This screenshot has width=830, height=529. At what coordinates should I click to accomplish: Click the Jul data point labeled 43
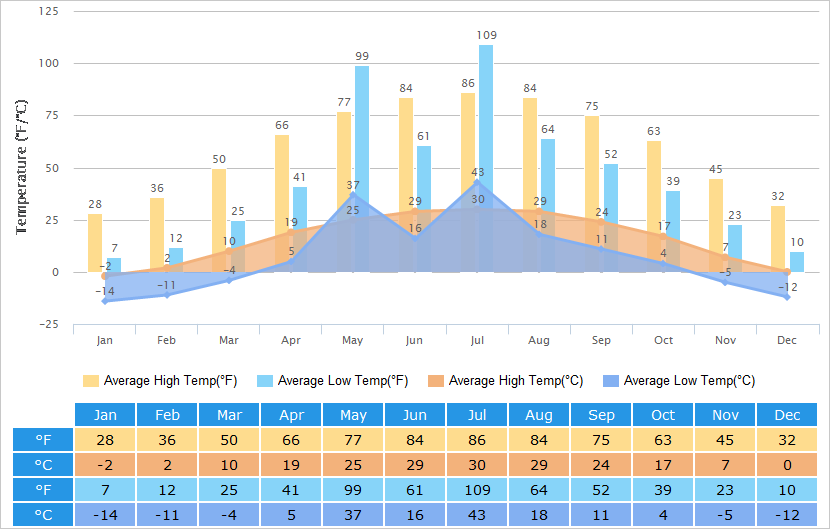(x=477, y=182)
